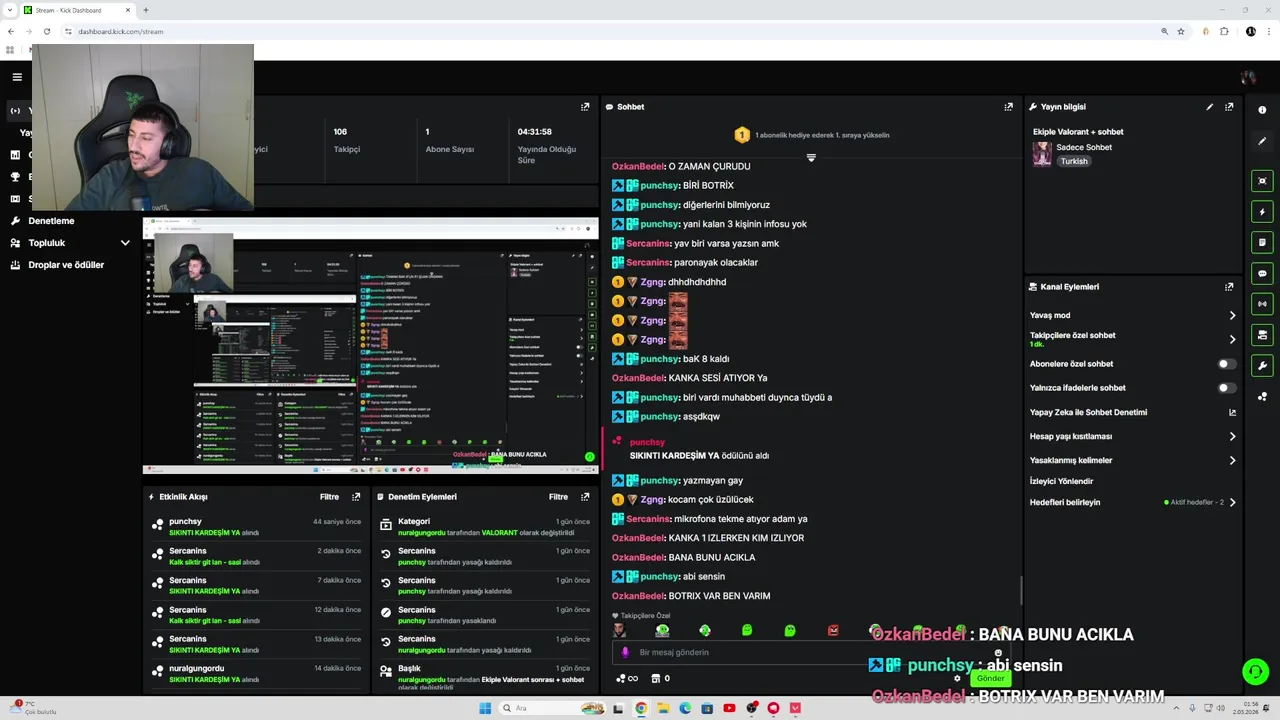Viewport: 1280px width, 720px height.
Task: Toggle the activity lightning widget in the right rail
Action: (1262, 212)
